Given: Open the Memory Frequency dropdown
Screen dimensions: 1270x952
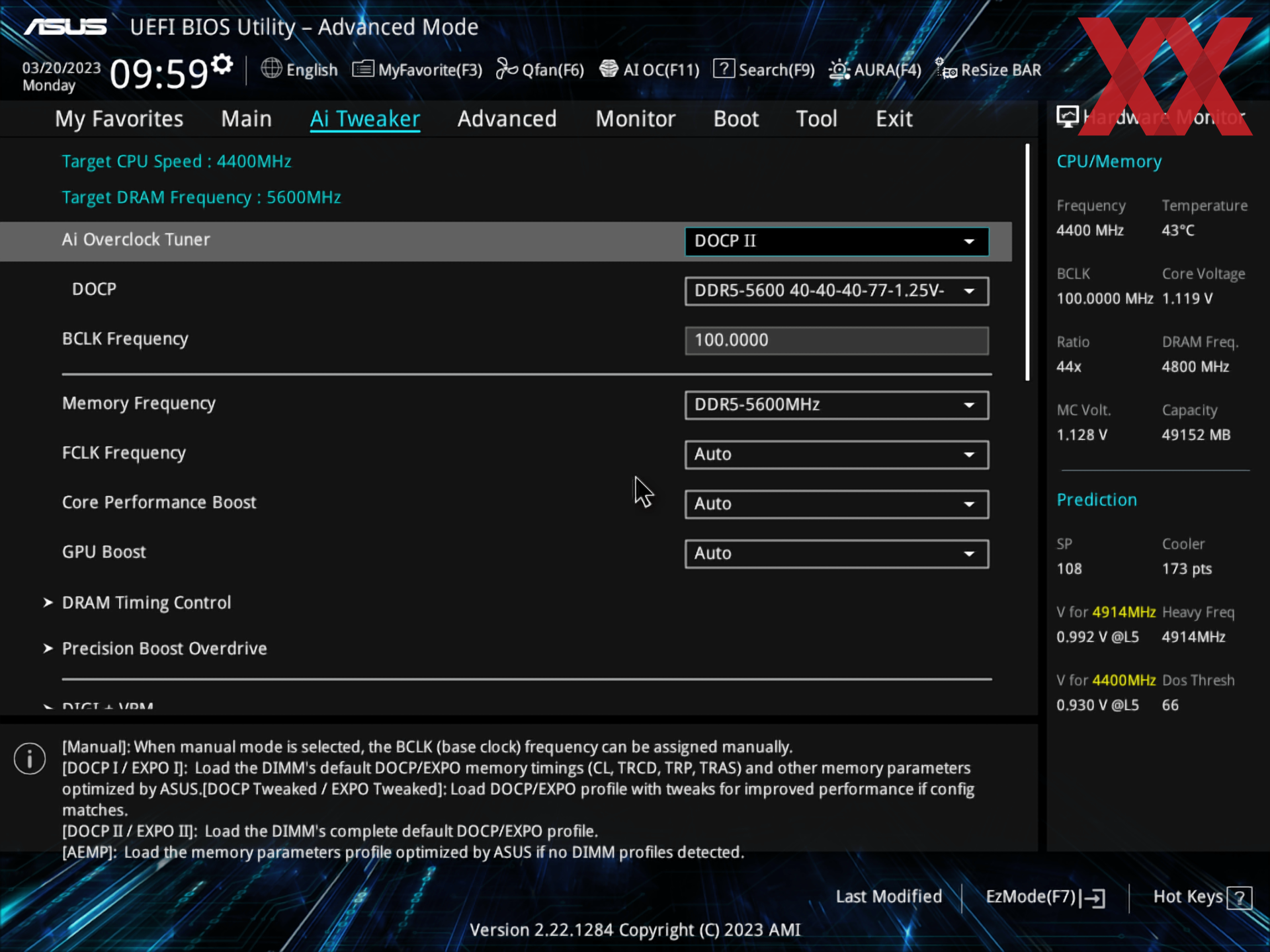Looking at the screenshot, I should pyautogui.click(x=837, y=405).
